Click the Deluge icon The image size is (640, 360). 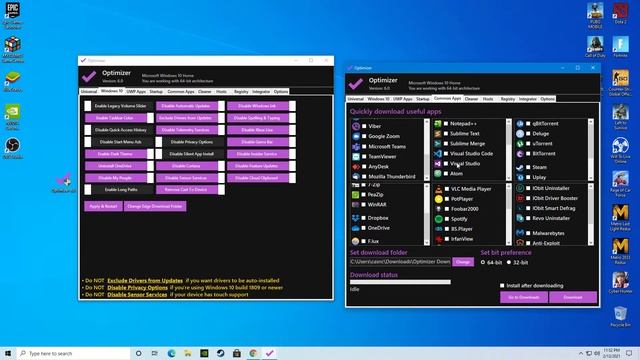point(520,133)
